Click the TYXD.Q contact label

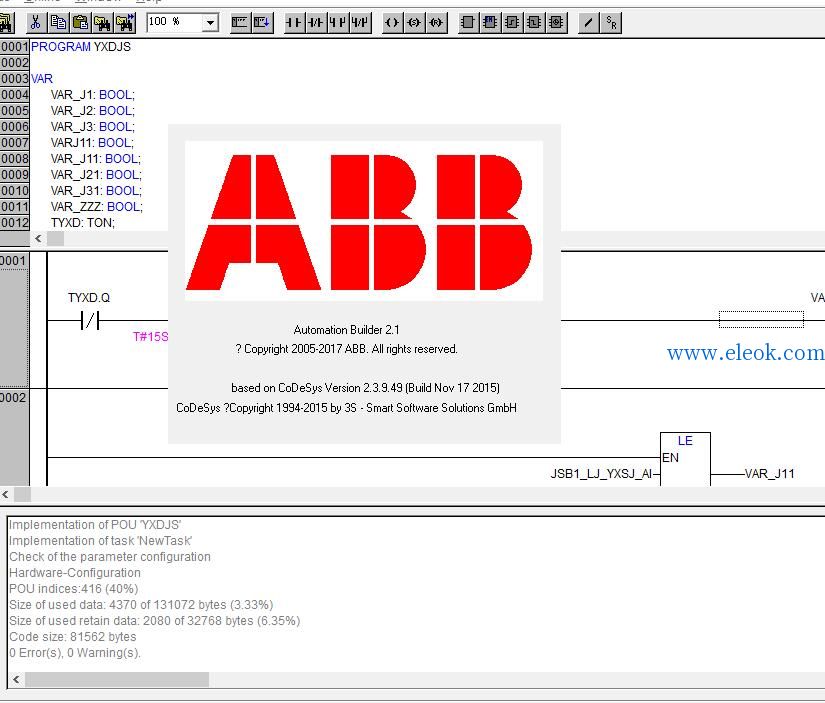[x=89, y=298]
